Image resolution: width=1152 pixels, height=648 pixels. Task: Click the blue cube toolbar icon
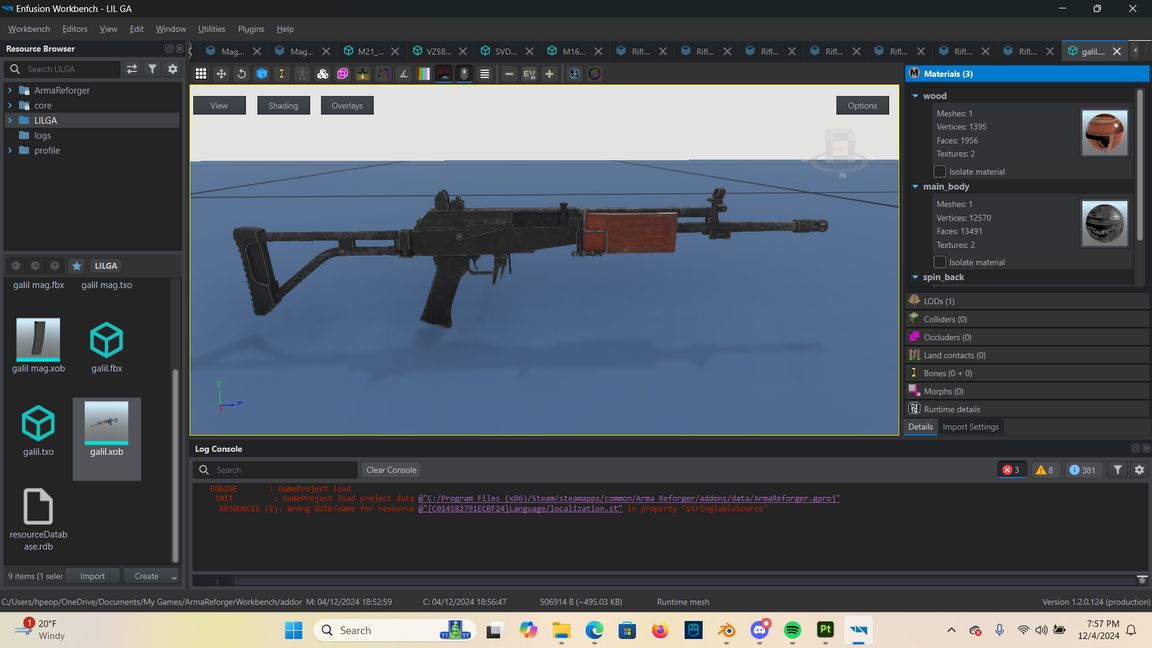pyautogui.click(x=262, y=74)
